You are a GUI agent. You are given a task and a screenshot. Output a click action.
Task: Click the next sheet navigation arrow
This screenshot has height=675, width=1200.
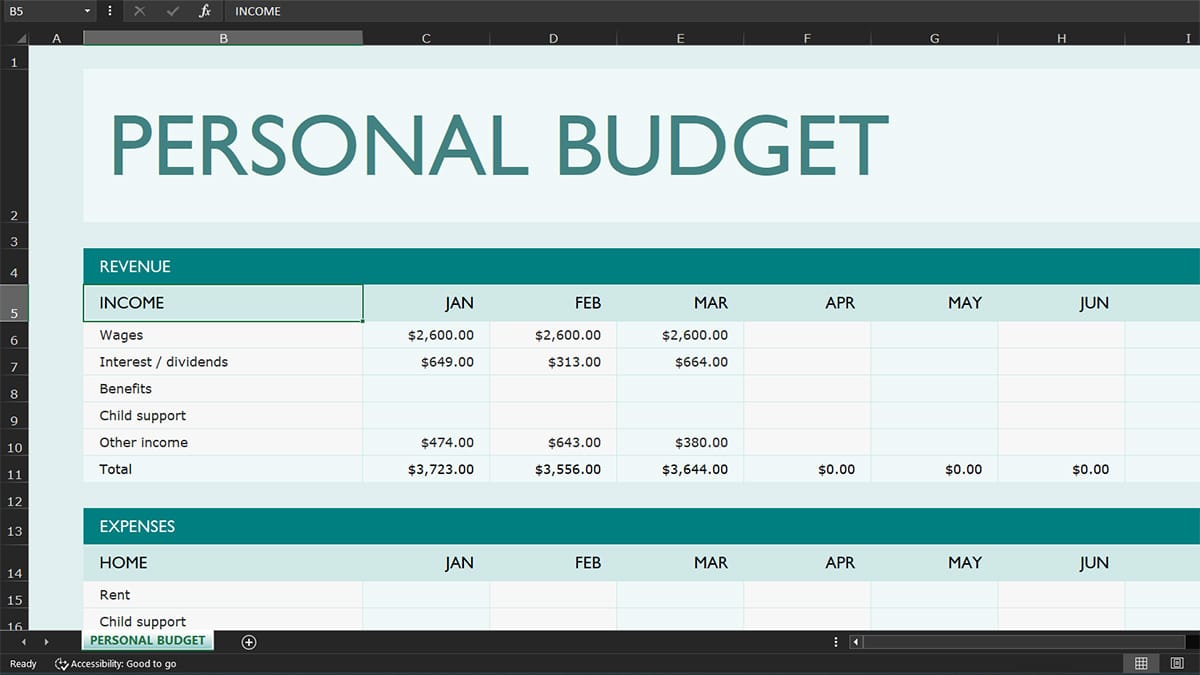tap(46, 641)
